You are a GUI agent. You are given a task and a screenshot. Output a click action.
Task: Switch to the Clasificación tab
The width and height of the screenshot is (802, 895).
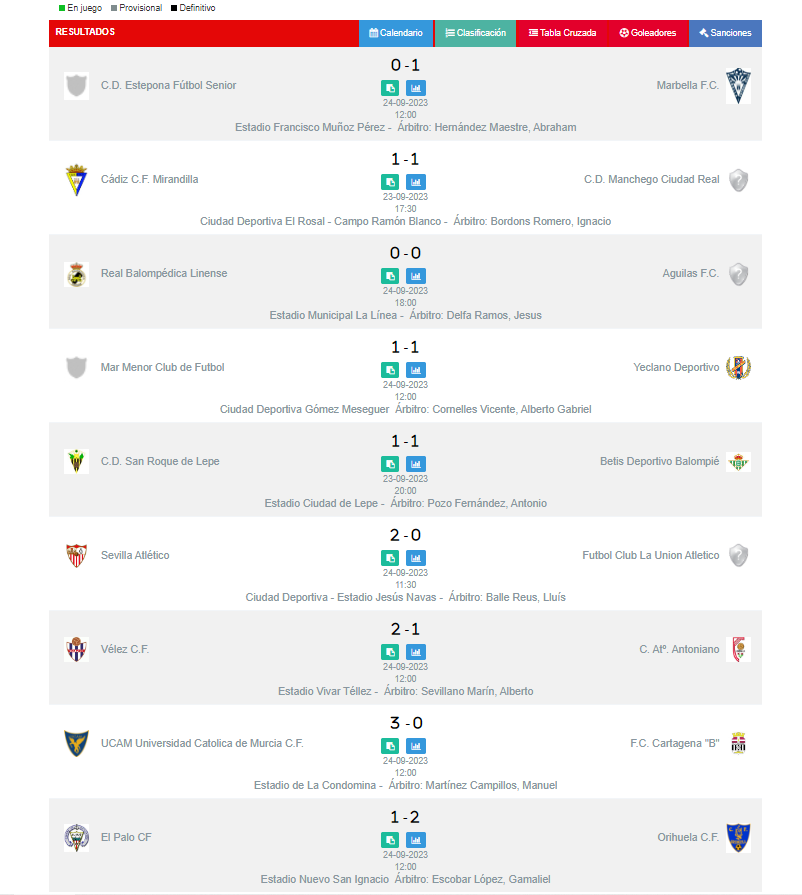pos(475,33)
